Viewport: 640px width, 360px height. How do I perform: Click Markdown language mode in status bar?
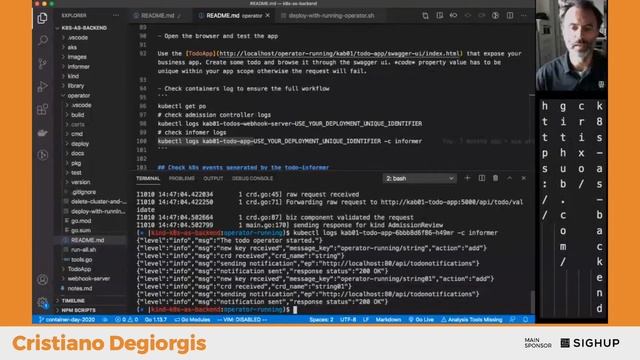click(388, 320)
